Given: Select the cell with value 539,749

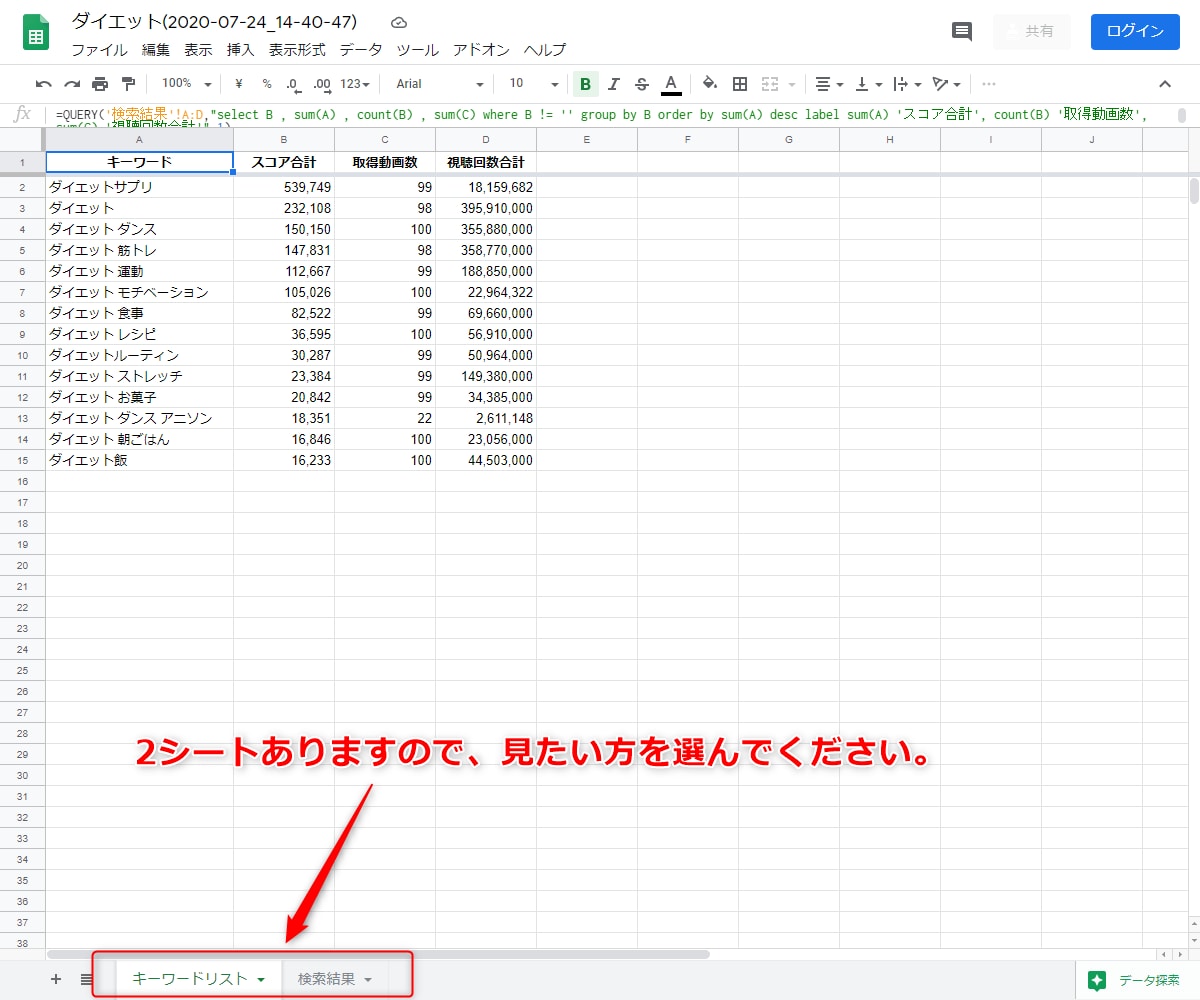Looking at the screenshot, I should click(x=284, y=187).
